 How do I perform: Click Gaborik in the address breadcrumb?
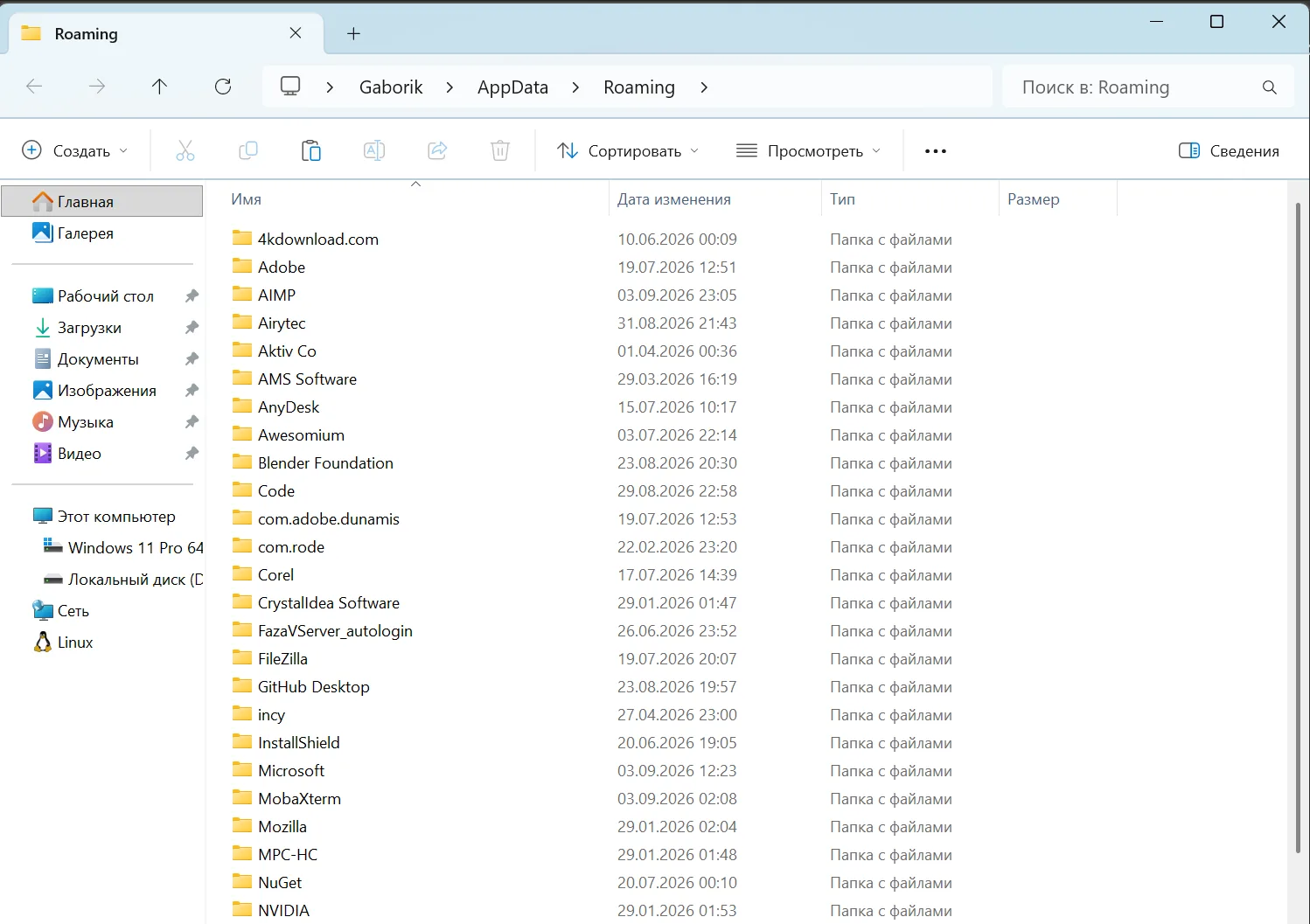click(391, 87)
